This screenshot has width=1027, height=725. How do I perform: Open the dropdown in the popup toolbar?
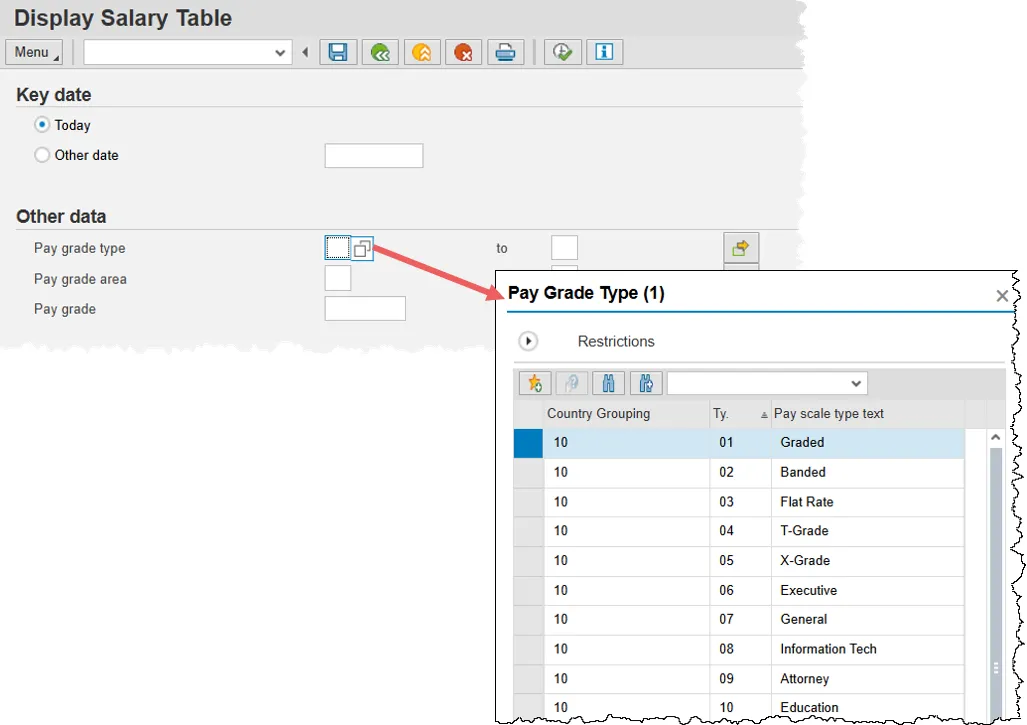pos(856,383)
